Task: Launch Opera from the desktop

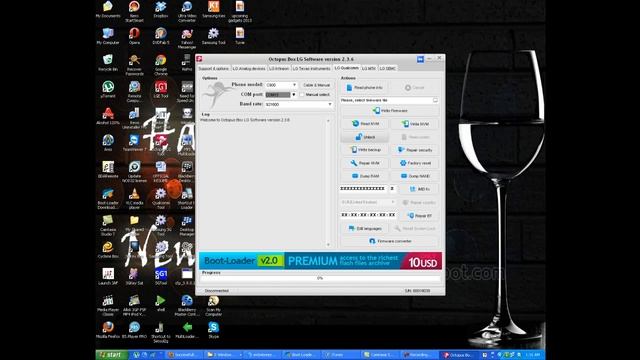Action: pyautogui.click(x=134, y=36)
